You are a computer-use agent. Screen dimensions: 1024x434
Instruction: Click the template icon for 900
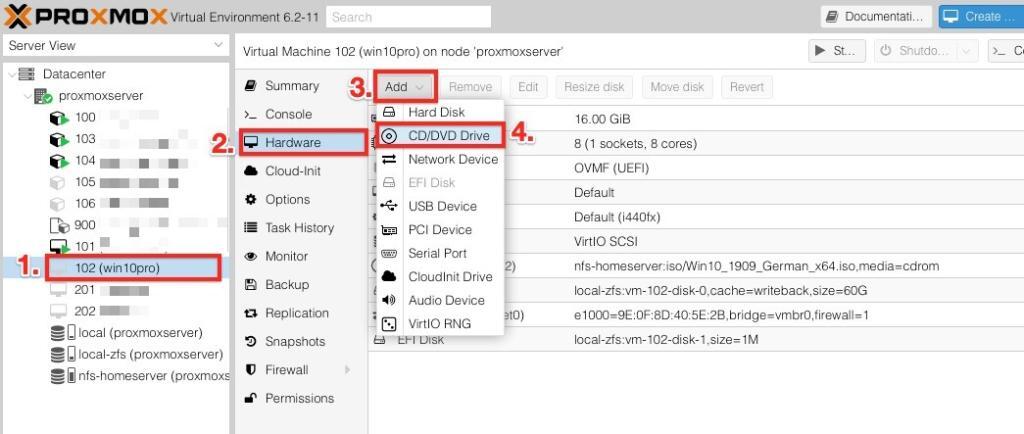click(x=59, y=225)
